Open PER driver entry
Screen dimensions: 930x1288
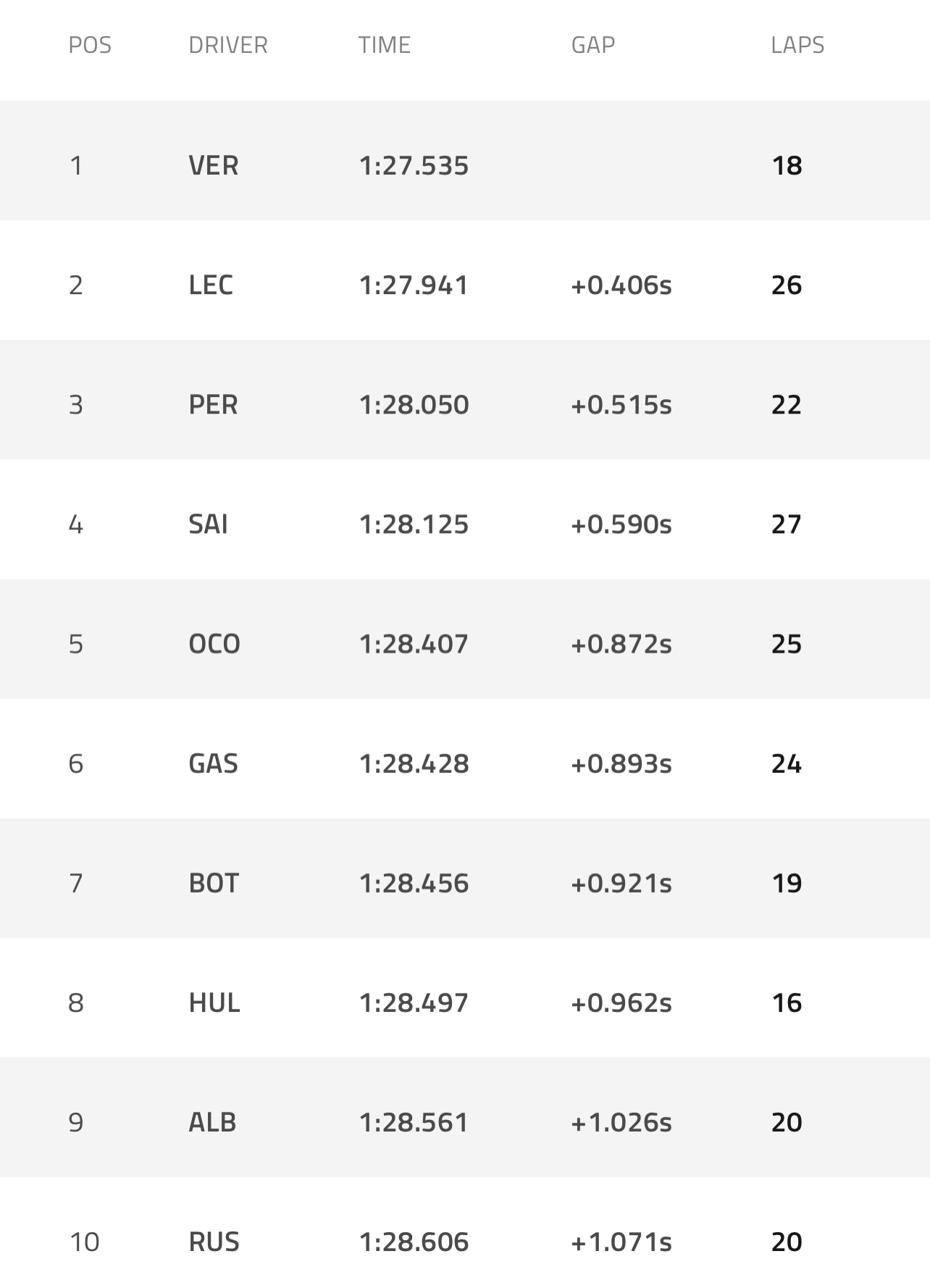213,405
